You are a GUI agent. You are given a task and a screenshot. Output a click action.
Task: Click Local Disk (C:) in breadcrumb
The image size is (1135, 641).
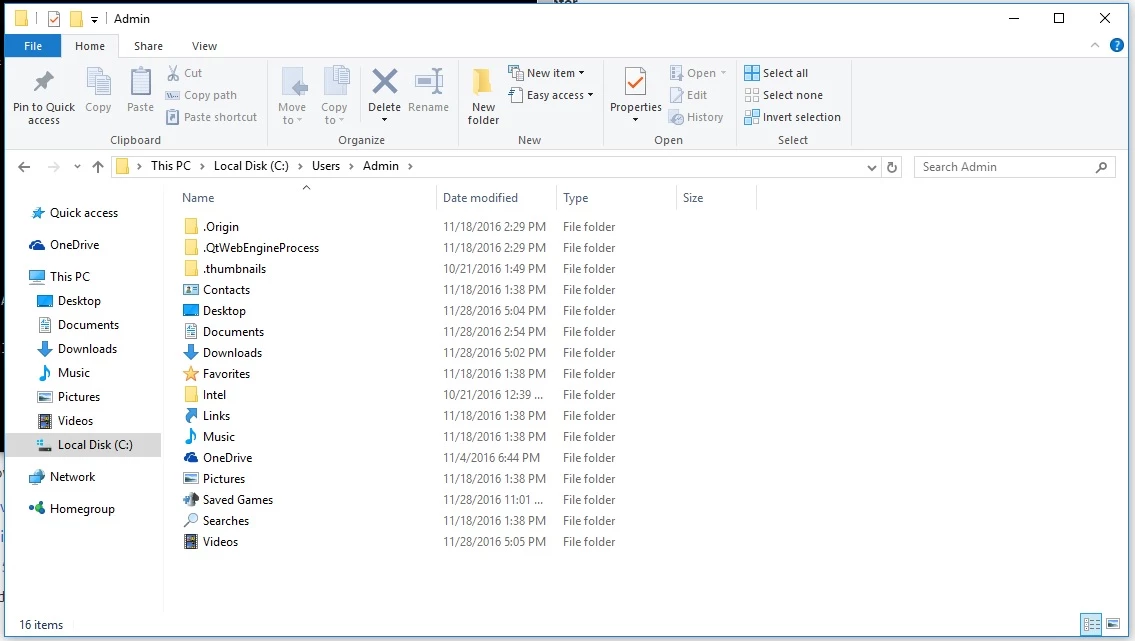pos(251,166)
